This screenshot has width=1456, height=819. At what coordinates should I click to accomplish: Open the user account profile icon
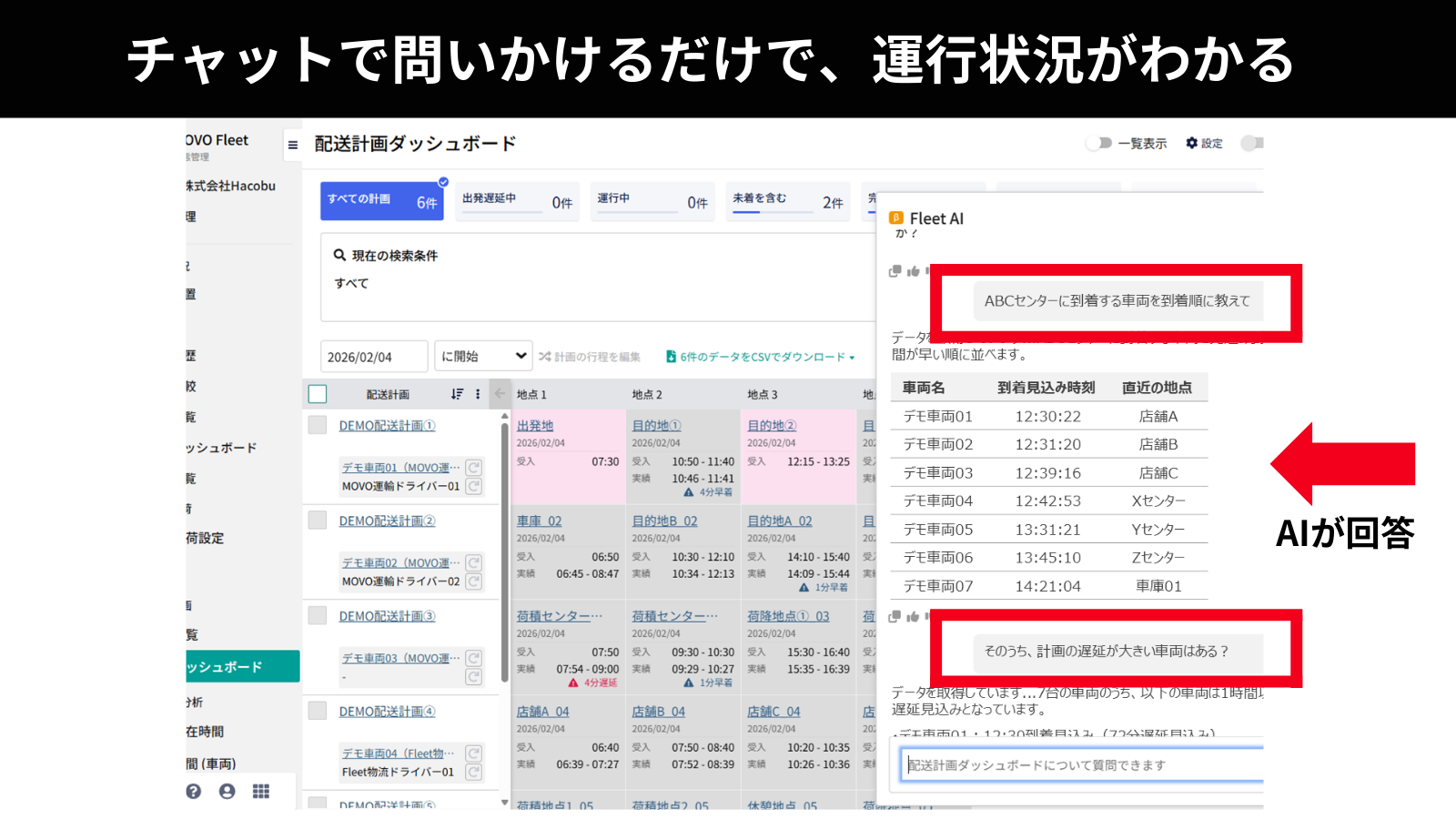click(x=227, y=791)
